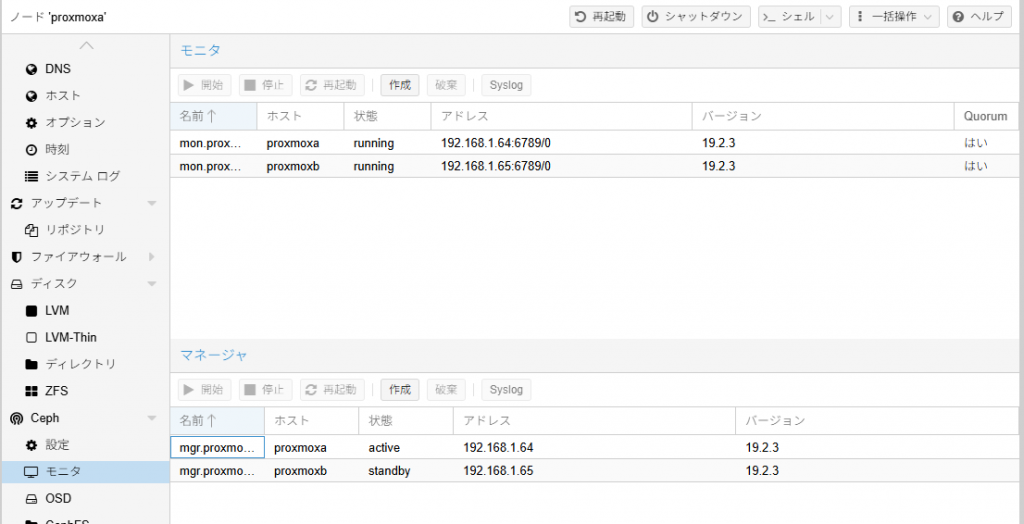Collapse the ディスク section arrow
Image resolution: width=1024 pixels, height=524 pixels.
pos(152,284)
